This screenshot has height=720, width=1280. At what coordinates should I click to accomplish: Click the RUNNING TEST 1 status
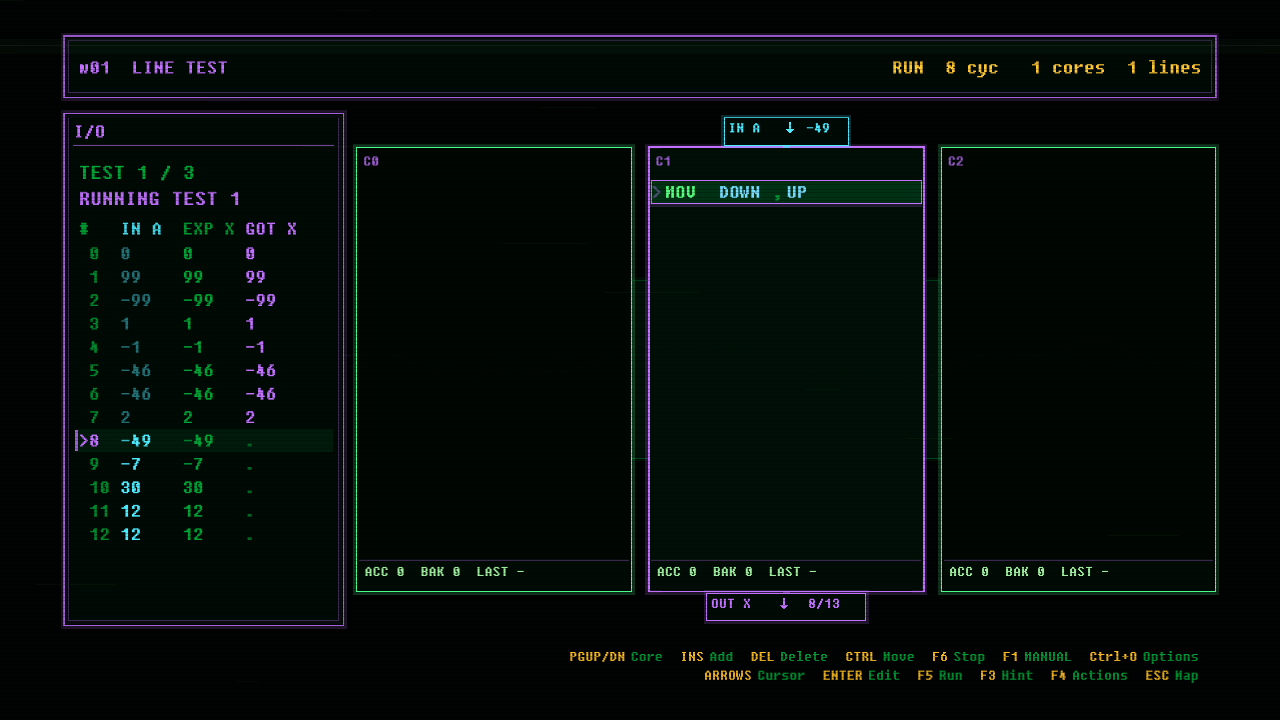click(x=160, y=199)
